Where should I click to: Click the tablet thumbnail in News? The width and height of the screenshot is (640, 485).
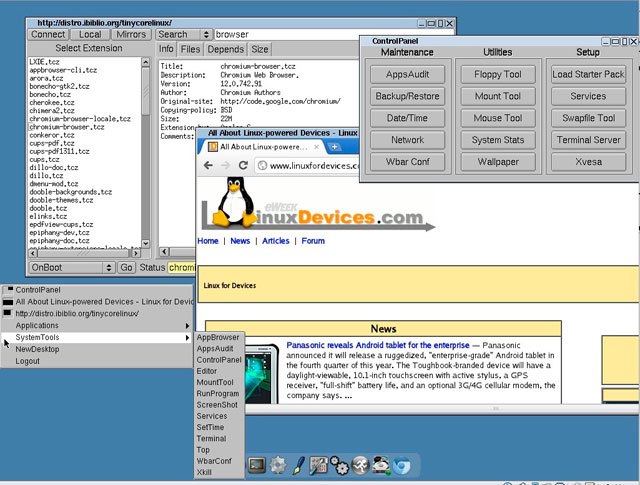coord(261,374)
